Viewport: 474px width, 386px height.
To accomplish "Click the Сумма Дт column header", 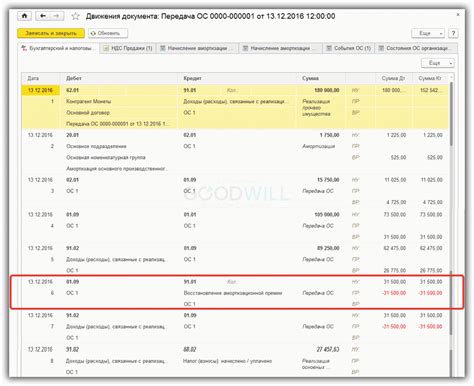I will click(394, 78).
